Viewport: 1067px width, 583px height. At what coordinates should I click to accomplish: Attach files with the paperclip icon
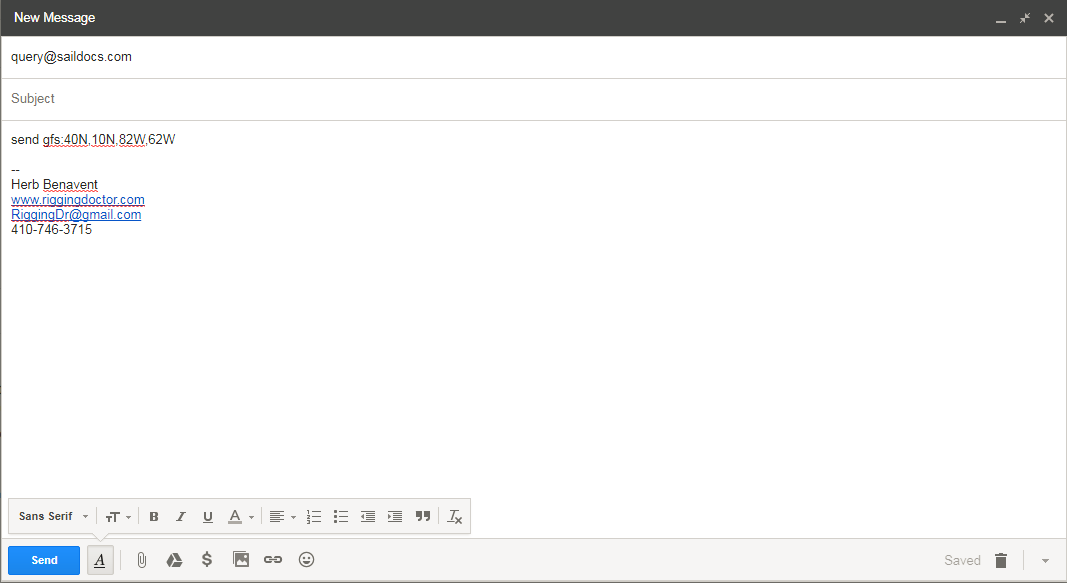pyautogui.click(x=142, y=560)
